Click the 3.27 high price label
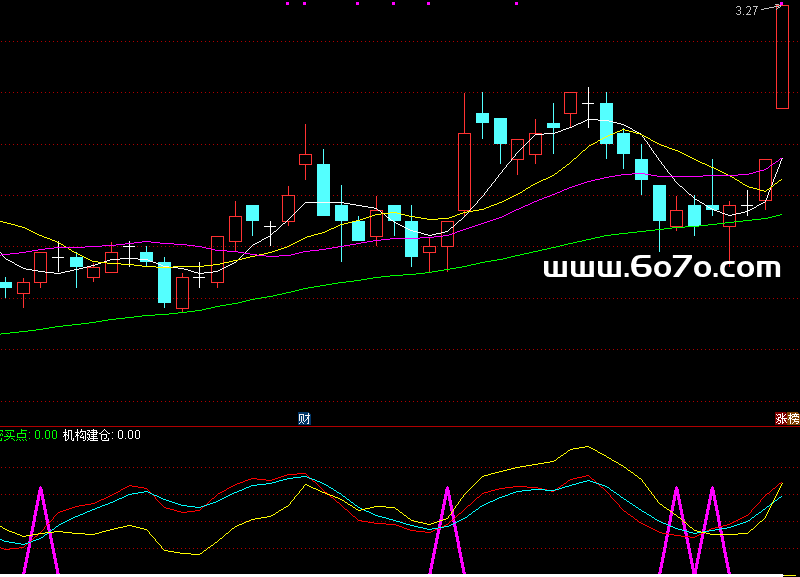This screenshot has height=577, width=800. click(x=746, y=11)
